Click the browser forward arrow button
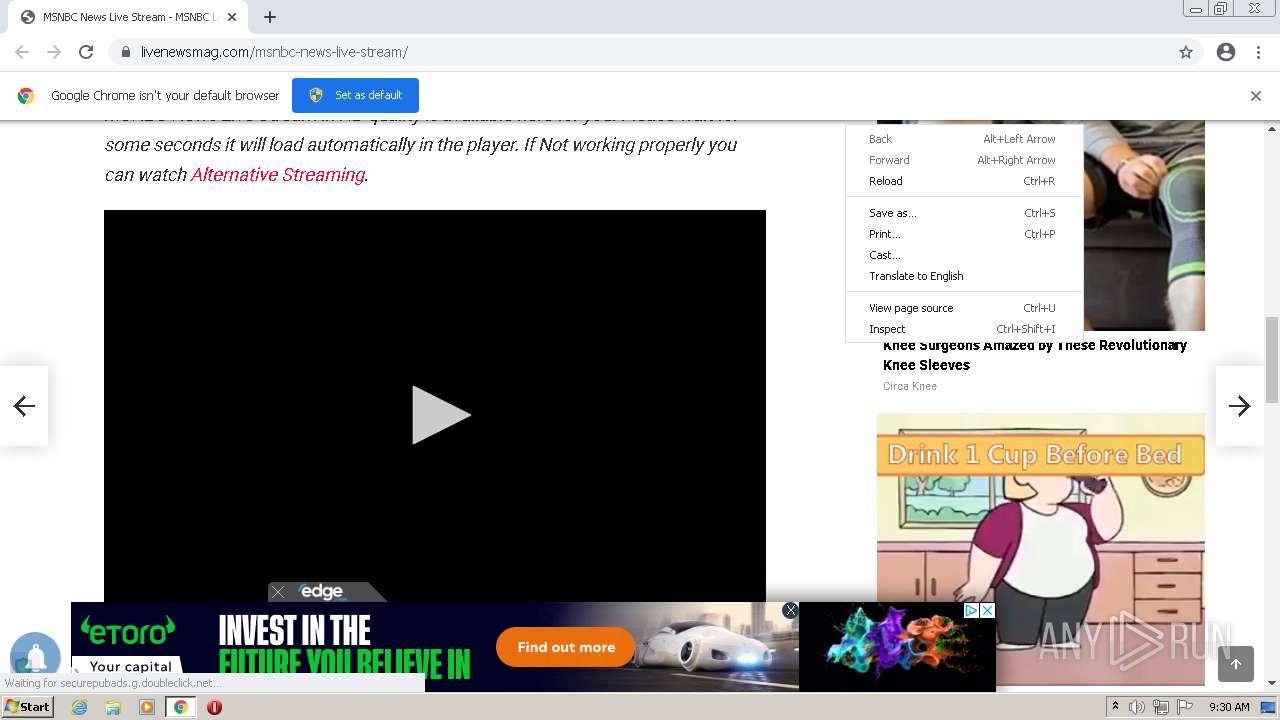 point(54,52)
